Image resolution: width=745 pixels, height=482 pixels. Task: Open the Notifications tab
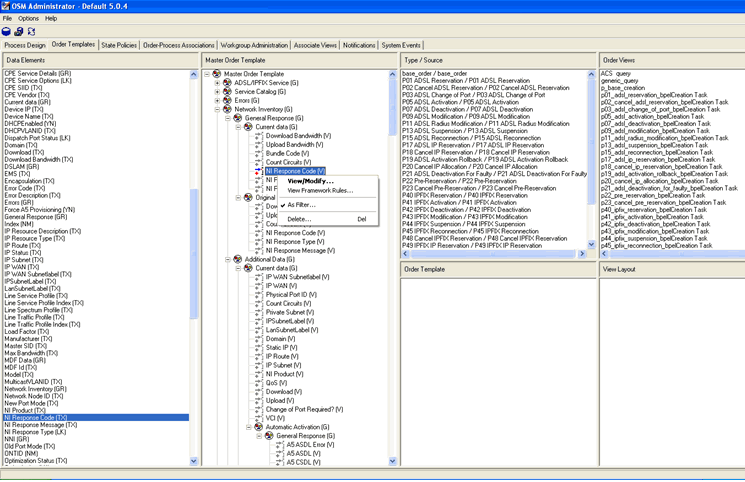click(359, 45)
